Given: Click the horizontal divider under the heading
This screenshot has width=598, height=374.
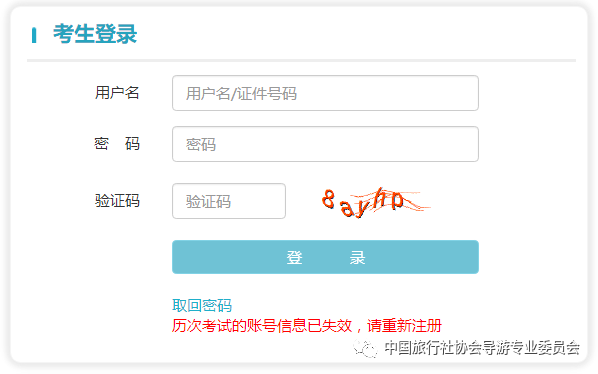Looking at the screenshot, I should (x=301, y=60).
